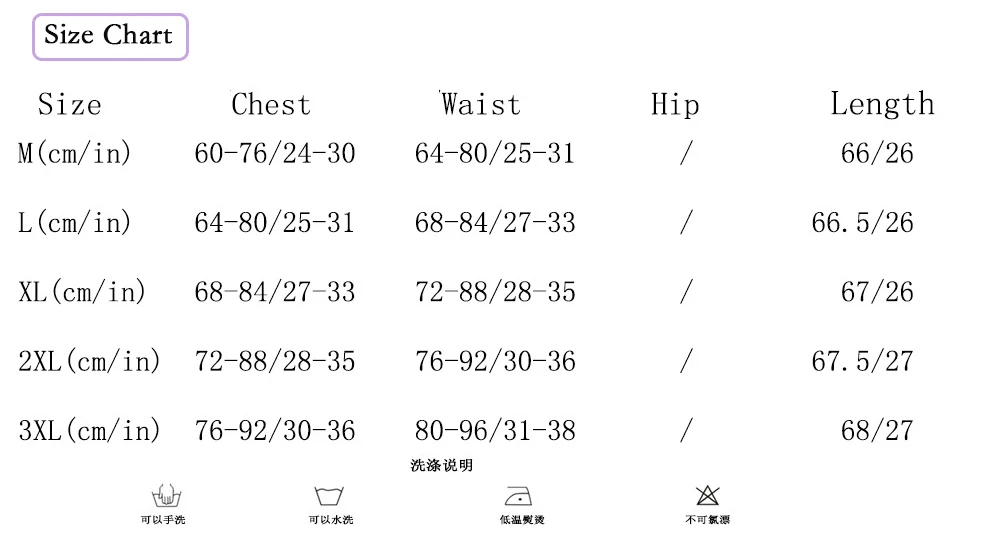Select the M(cm/in) size row label
The height and width of the screenshot is (547, 1000).
pos(76,154)
